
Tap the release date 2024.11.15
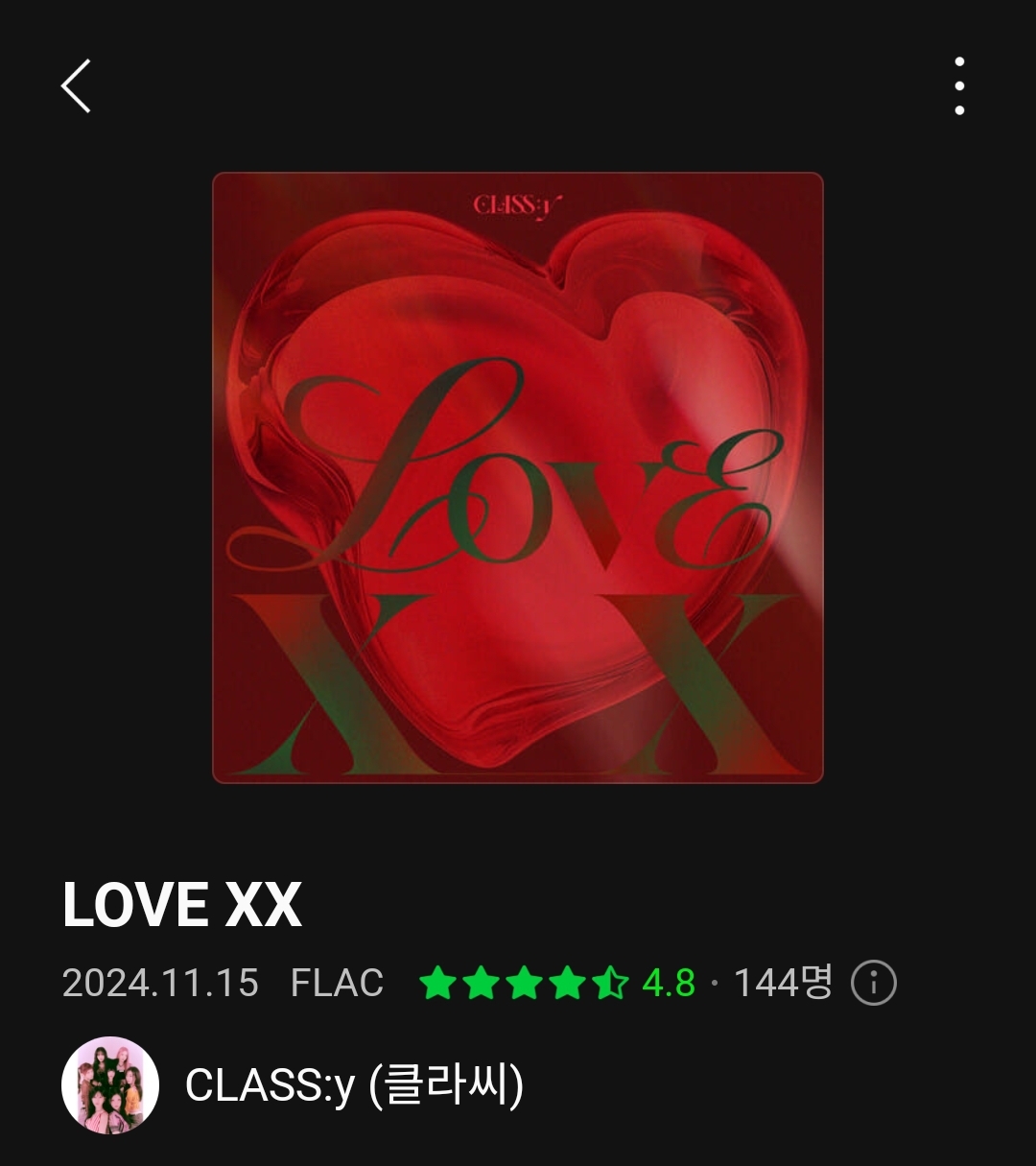coord(160,984)
